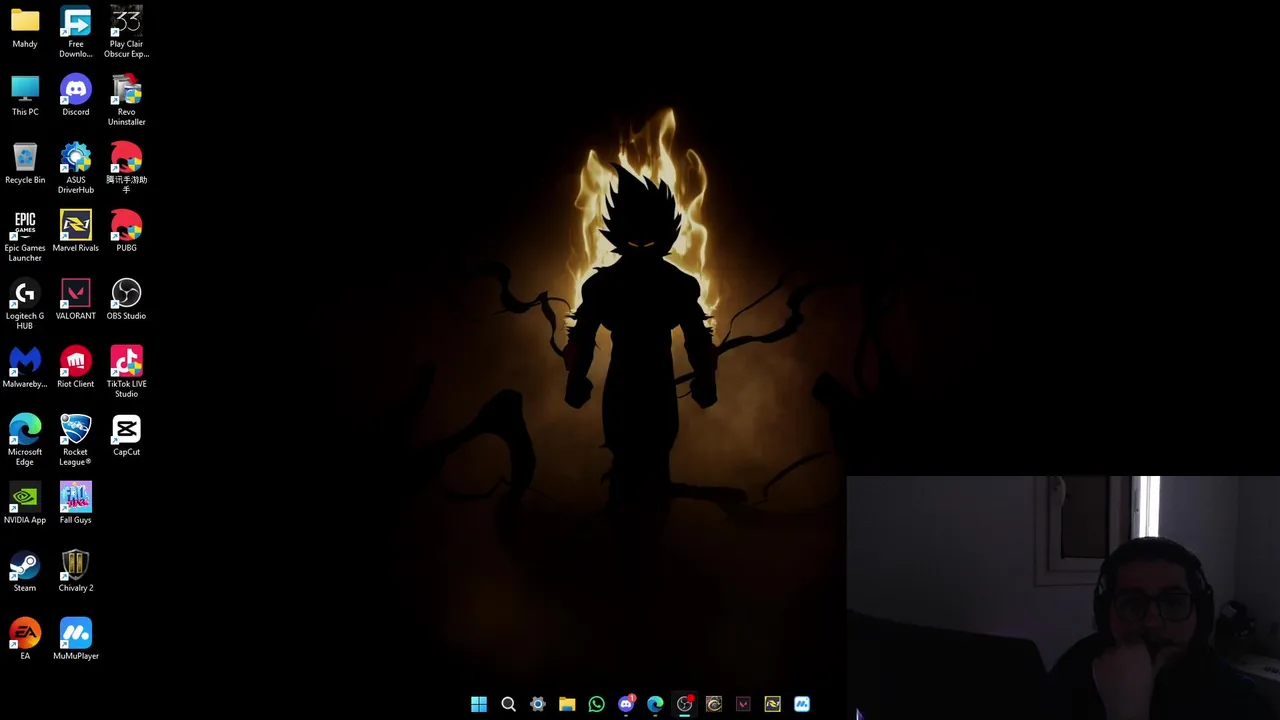The image size is (1280, 720).
Task: Select the Malwarebytes desktop shortcut
Action: click(25, 368)
